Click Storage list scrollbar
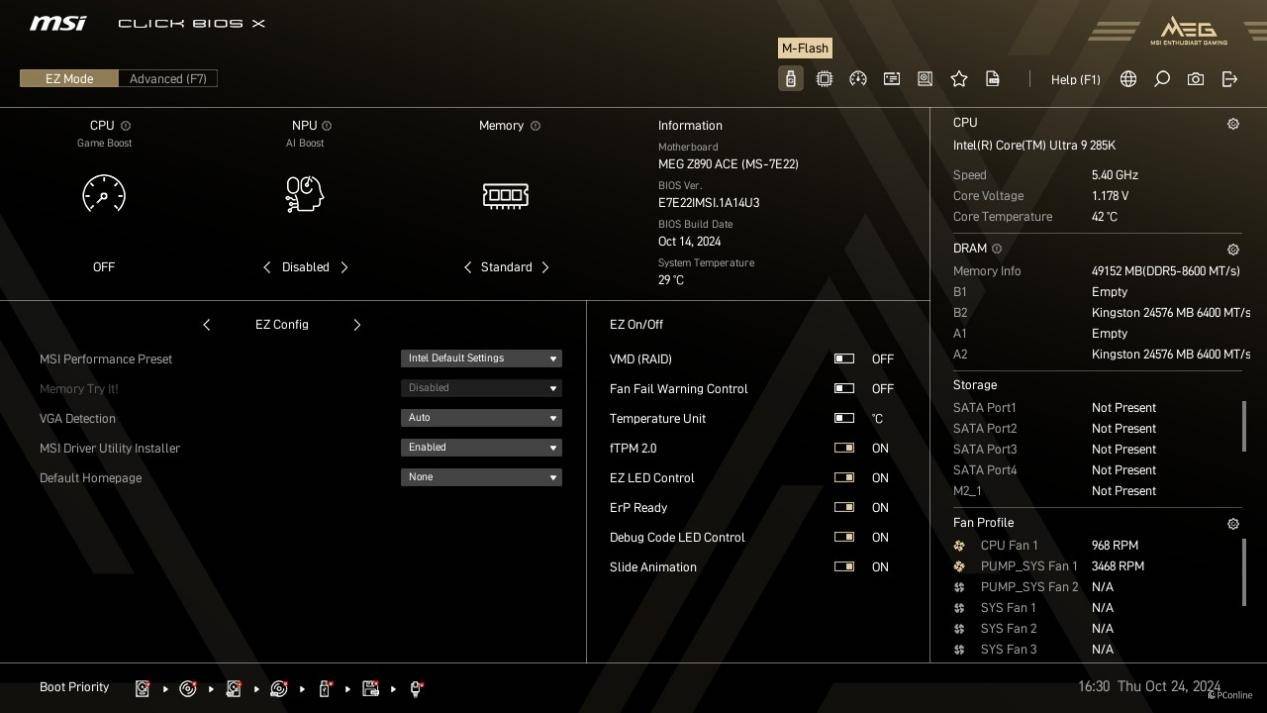This screenshot has height=713, width=1267. pos(1245,427)
